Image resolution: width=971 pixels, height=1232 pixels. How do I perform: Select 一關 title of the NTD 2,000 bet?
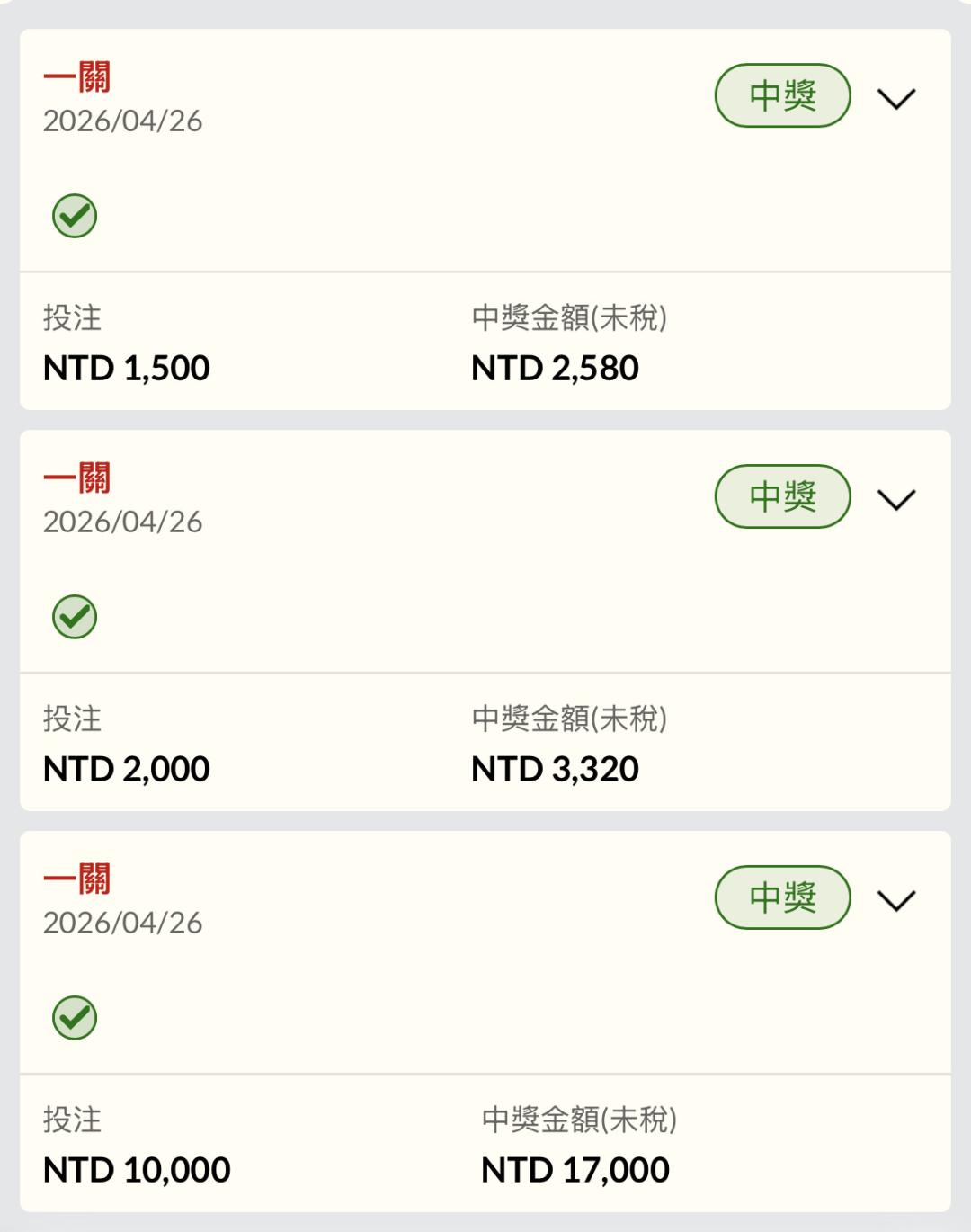pos(77,478)
